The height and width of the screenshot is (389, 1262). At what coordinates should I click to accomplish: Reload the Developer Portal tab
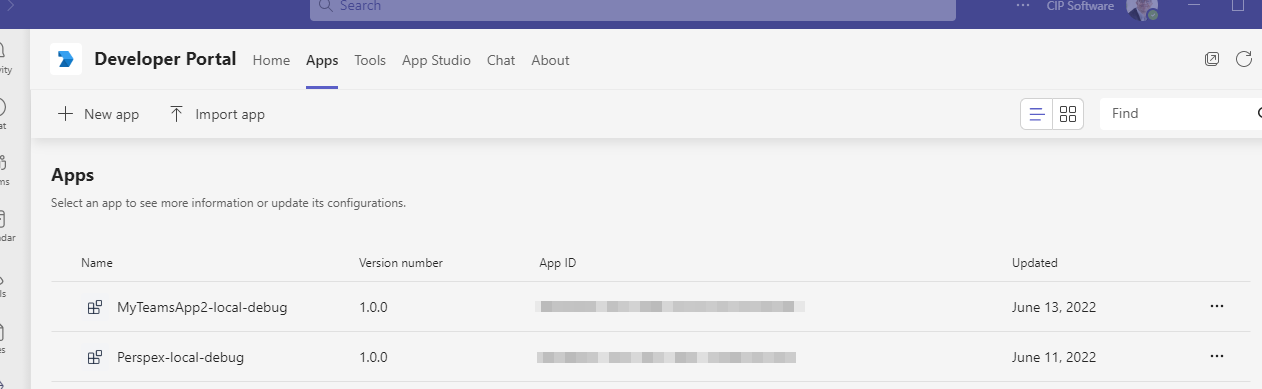(1244, 59)
